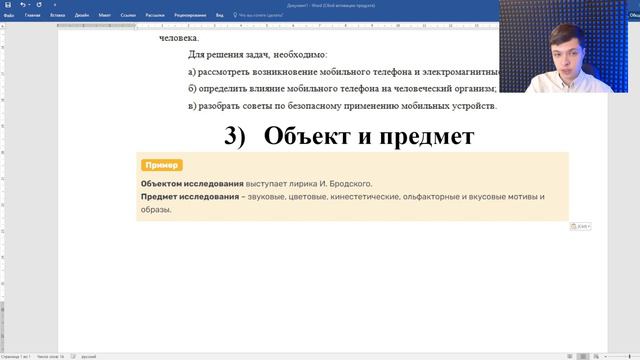
Task: Click the zoom out minus button
Action: (x=606, y=356)
